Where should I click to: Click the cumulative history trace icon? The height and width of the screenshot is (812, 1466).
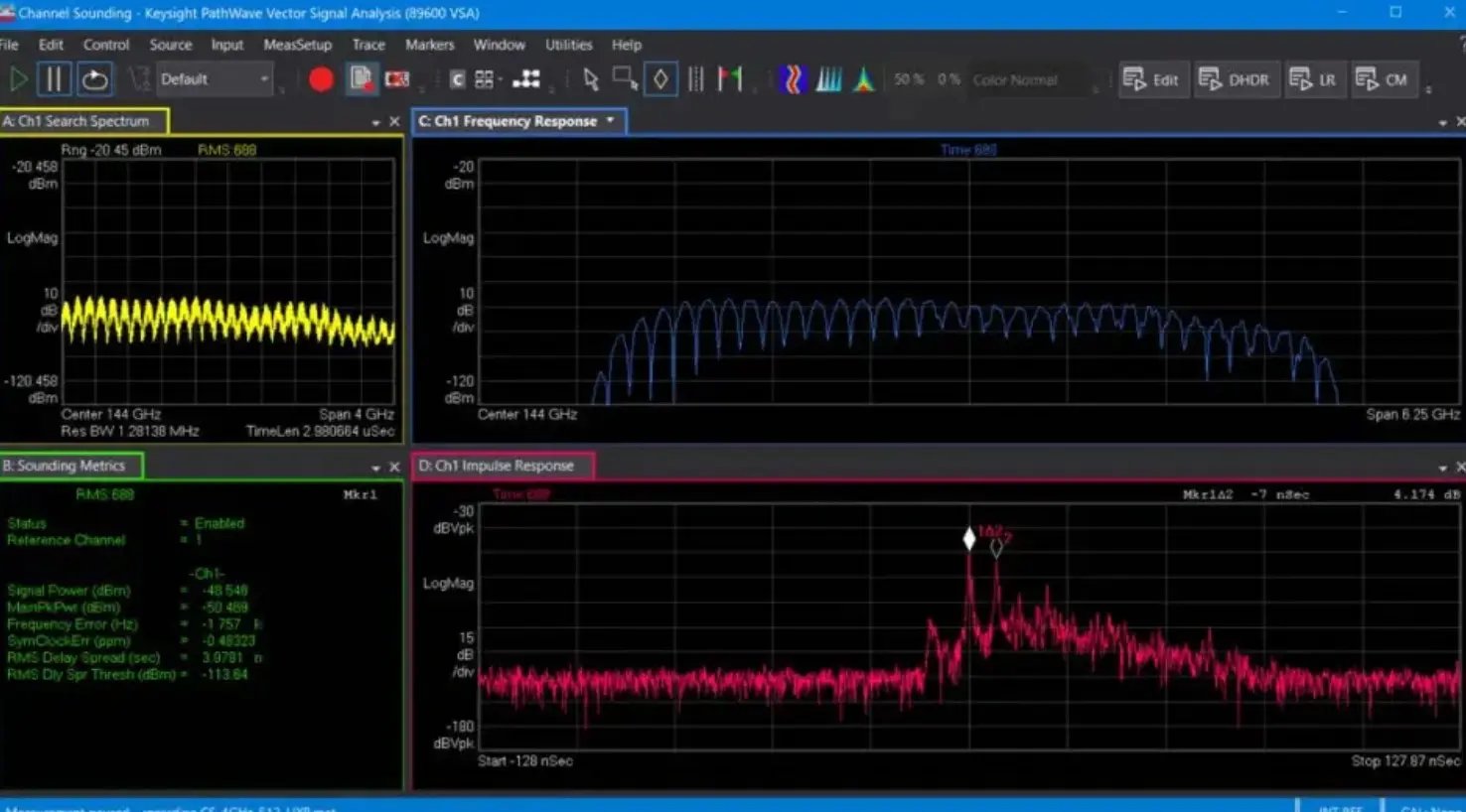(828, 79)
